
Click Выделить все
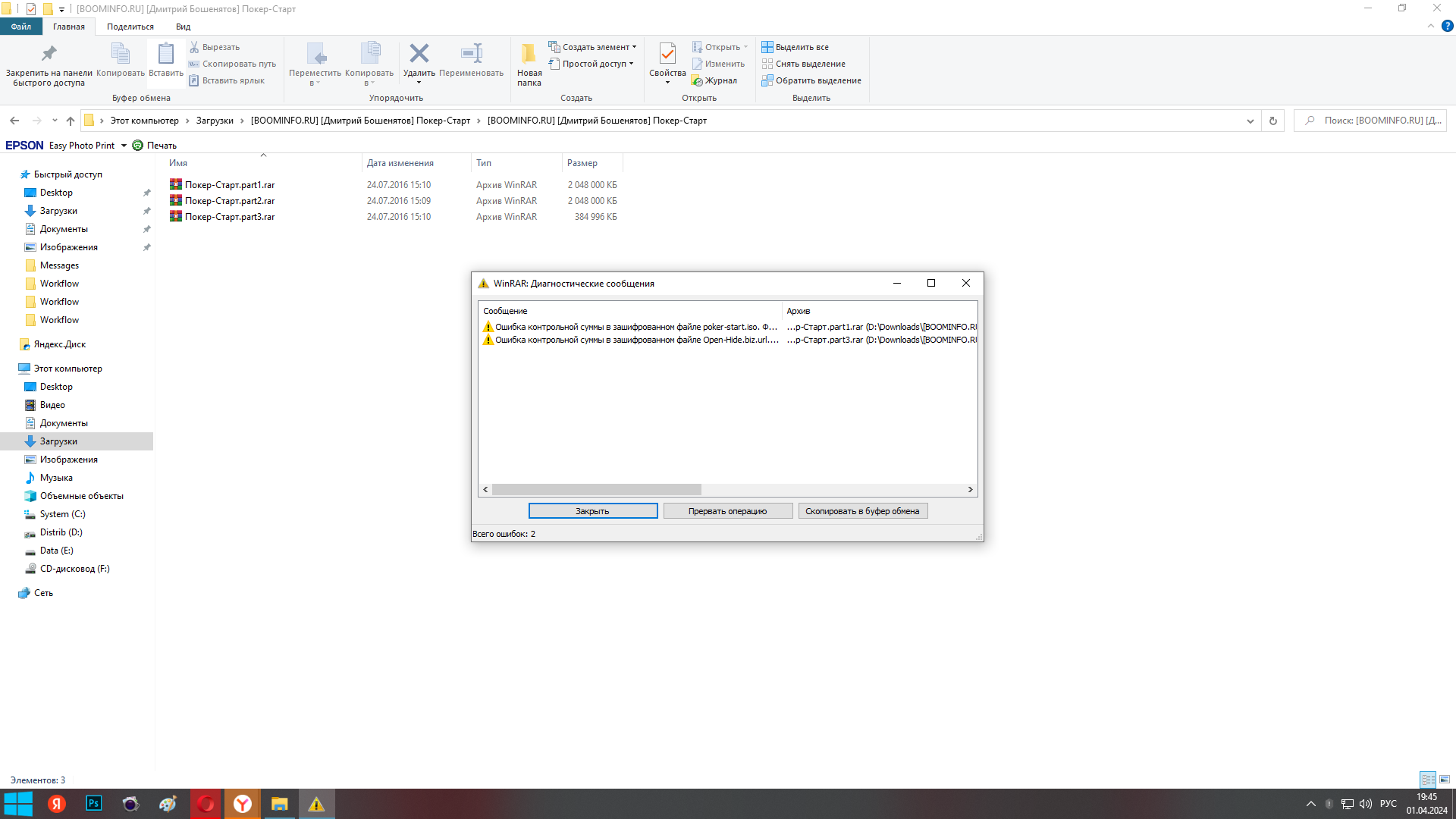pos(795,47)
